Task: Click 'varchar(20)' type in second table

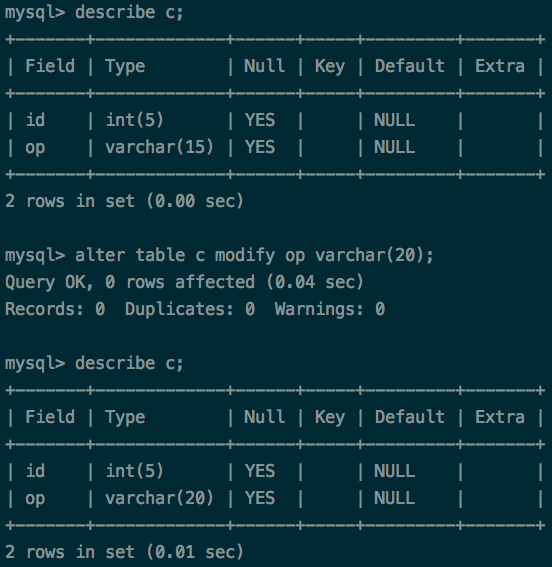Action: pyautogui.click(x=159, y=498)
